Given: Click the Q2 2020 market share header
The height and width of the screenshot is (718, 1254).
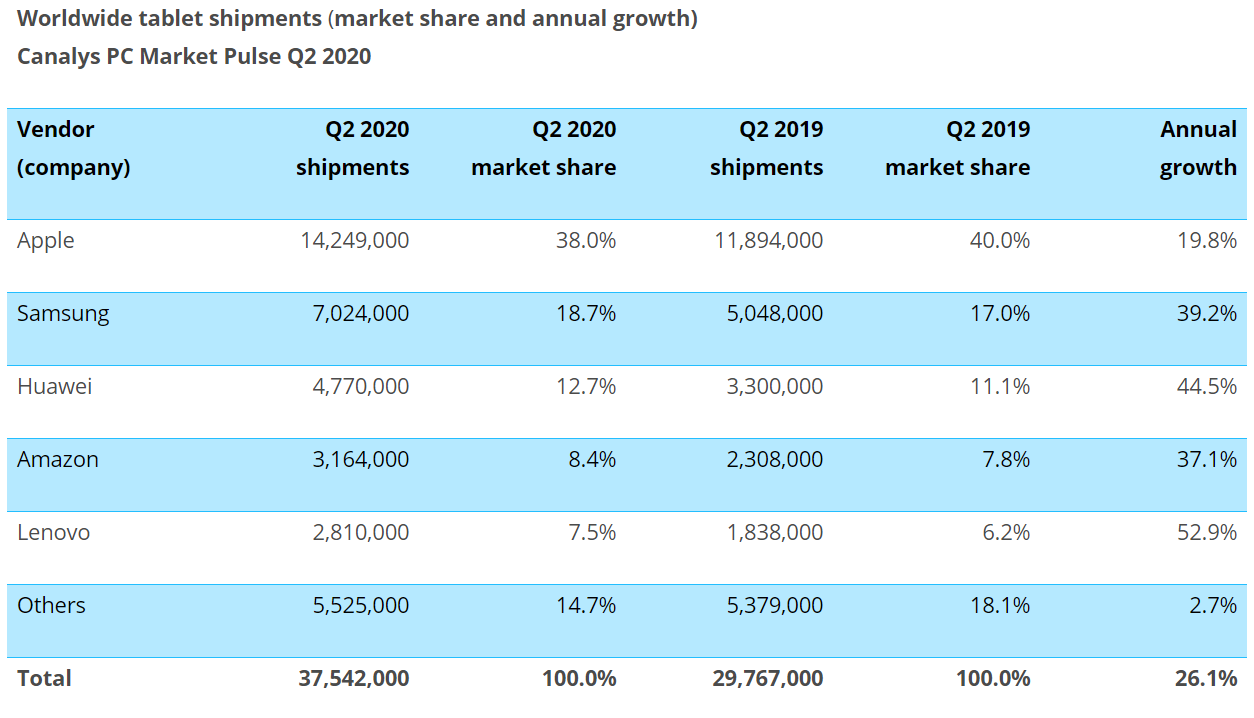Looking at the screenshot, I should coord(543,148).
